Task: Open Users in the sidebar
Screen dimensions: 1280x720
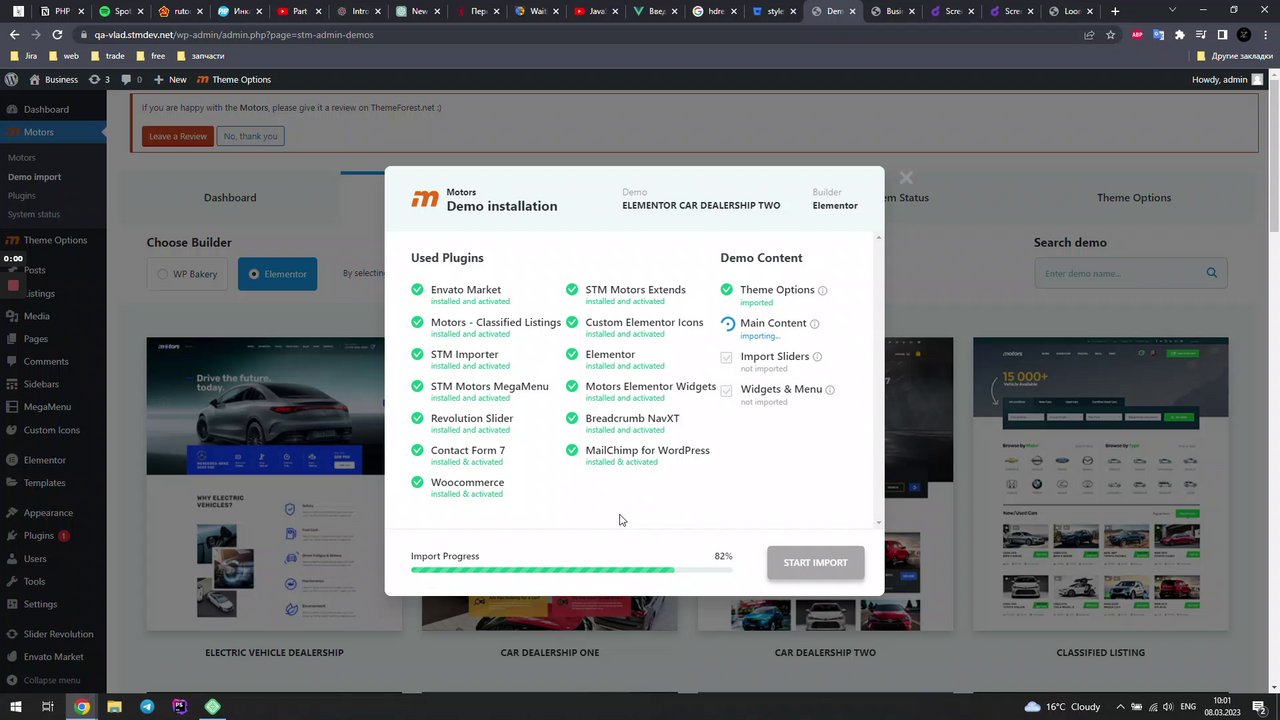Action: [x=35, y=558]
